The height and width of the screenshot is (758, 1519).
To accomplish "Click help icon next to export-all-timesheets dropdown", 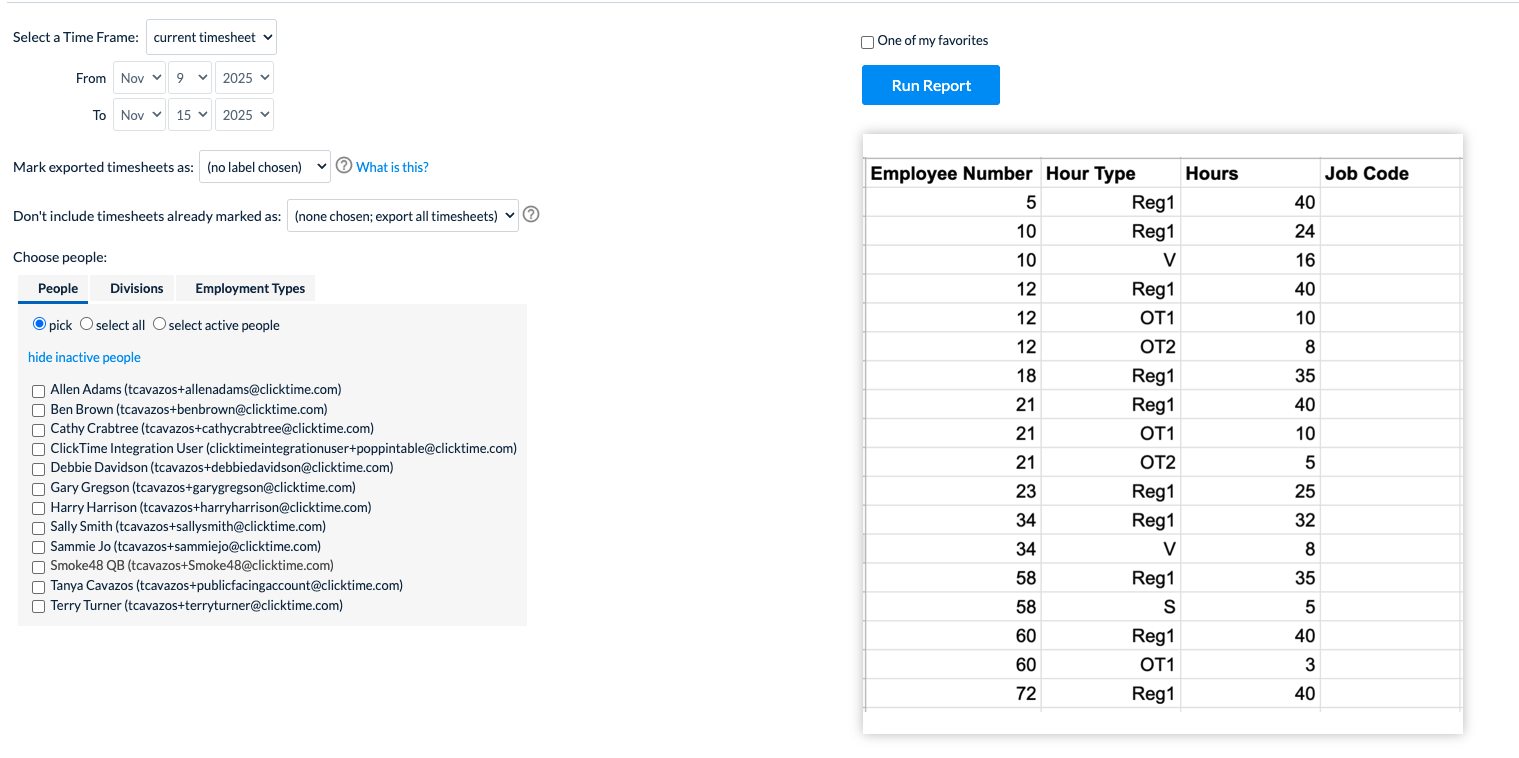I will (531, 214).
